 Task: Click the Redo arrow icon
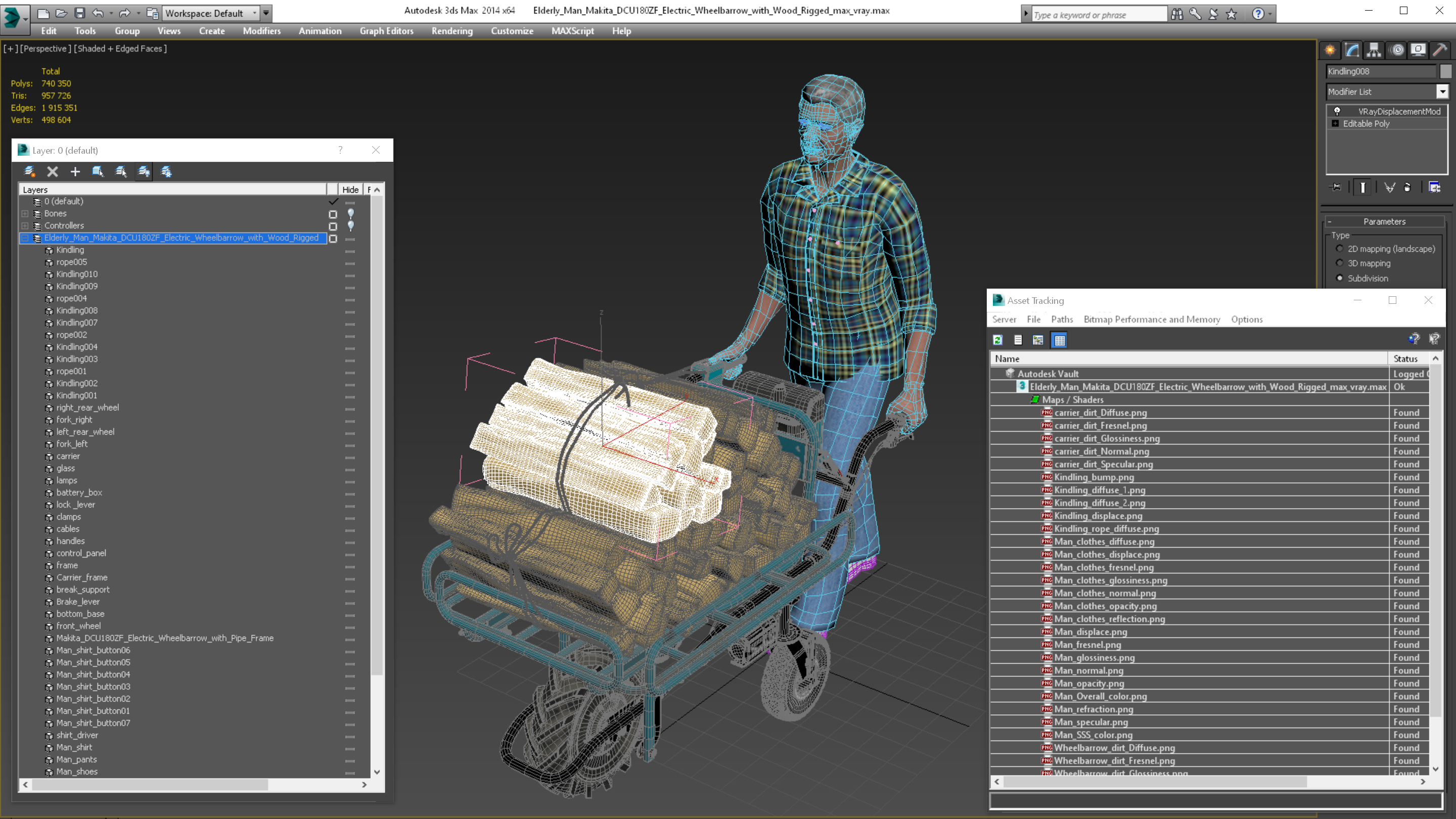[x=124, y=13]
